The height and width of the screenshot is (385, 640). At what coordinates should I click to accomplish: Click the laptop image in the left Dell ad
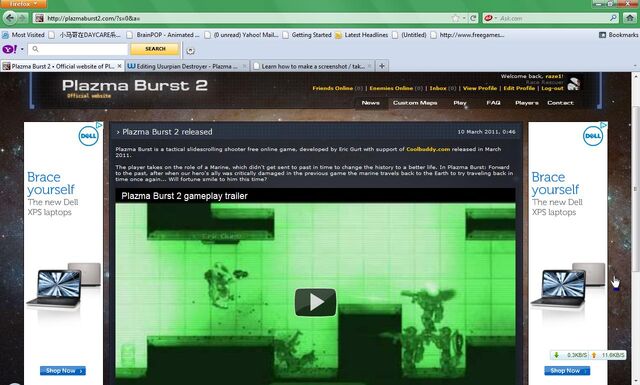click(63, 285)
